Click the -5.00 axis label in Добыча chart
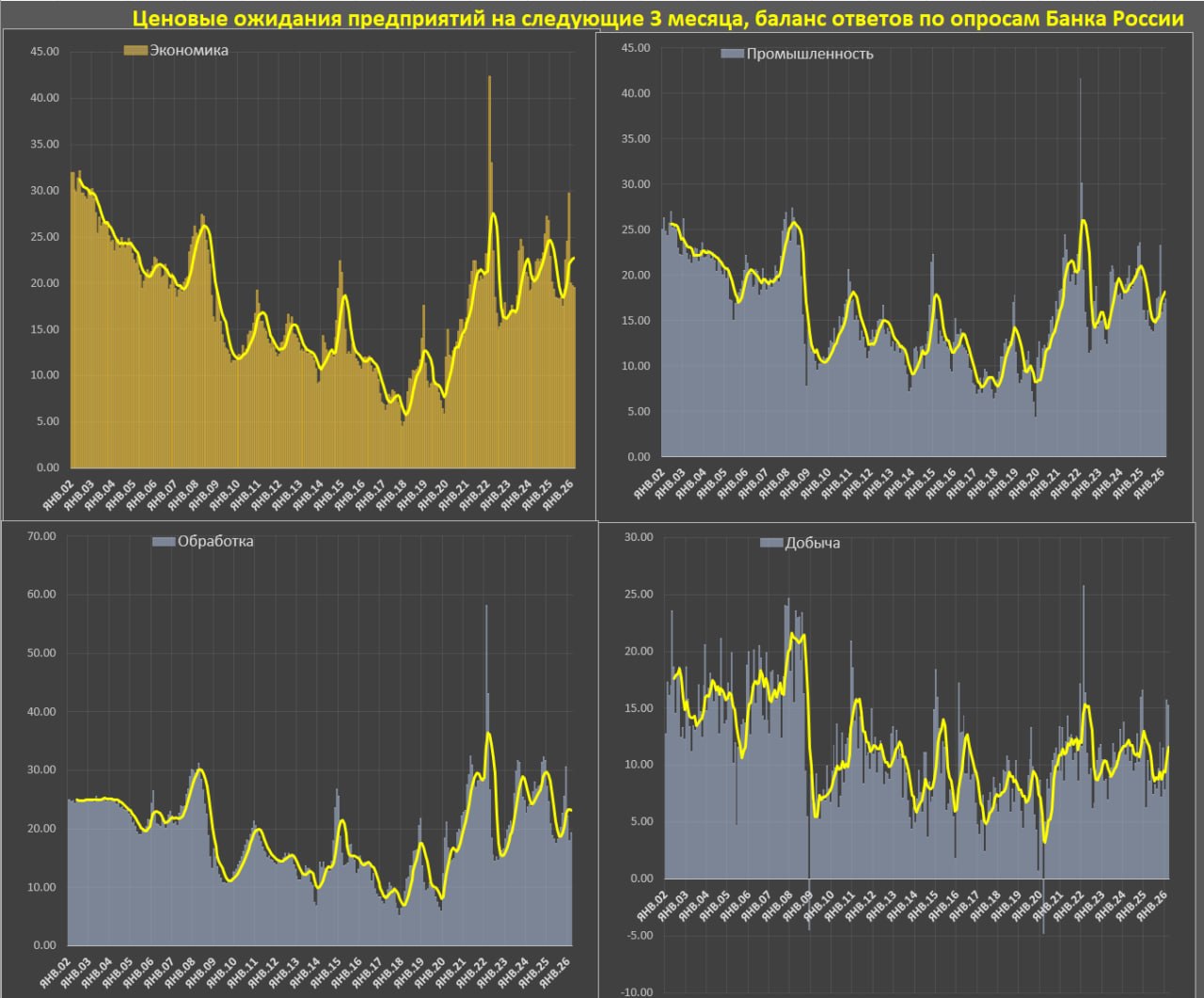This screenshot has width=1204, height=998. point(641,935)
